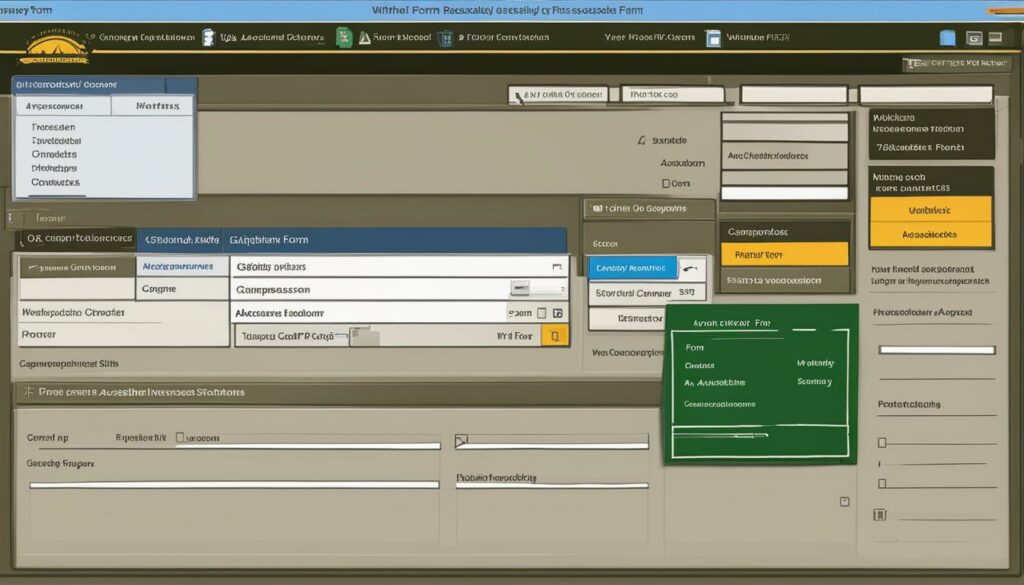Click the triangle warning icon in top toolbar
Screen dimensions: 1024x585
click(x=364, y=38)
